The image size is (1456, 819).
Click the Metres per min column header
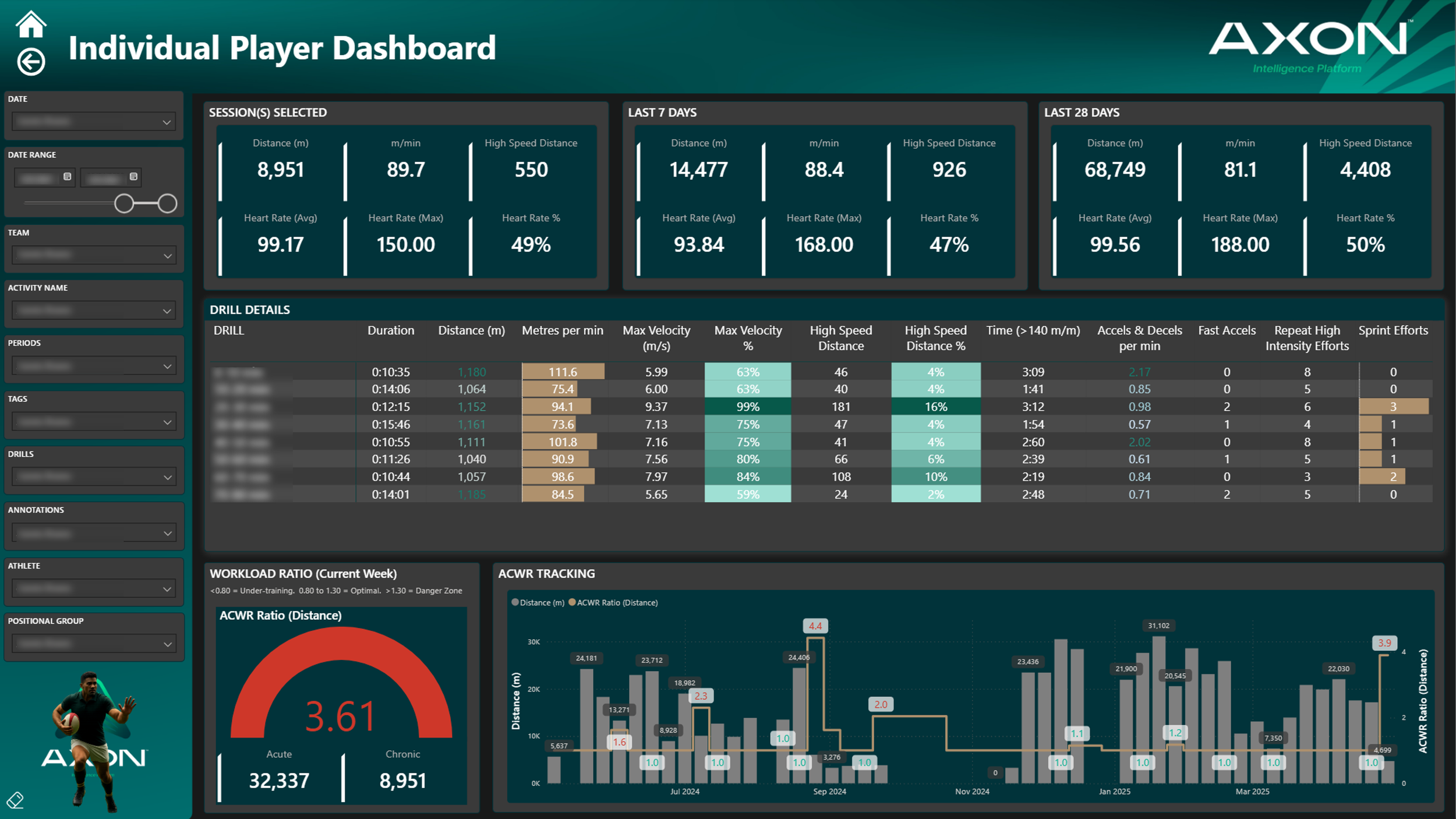coord(562,330)
